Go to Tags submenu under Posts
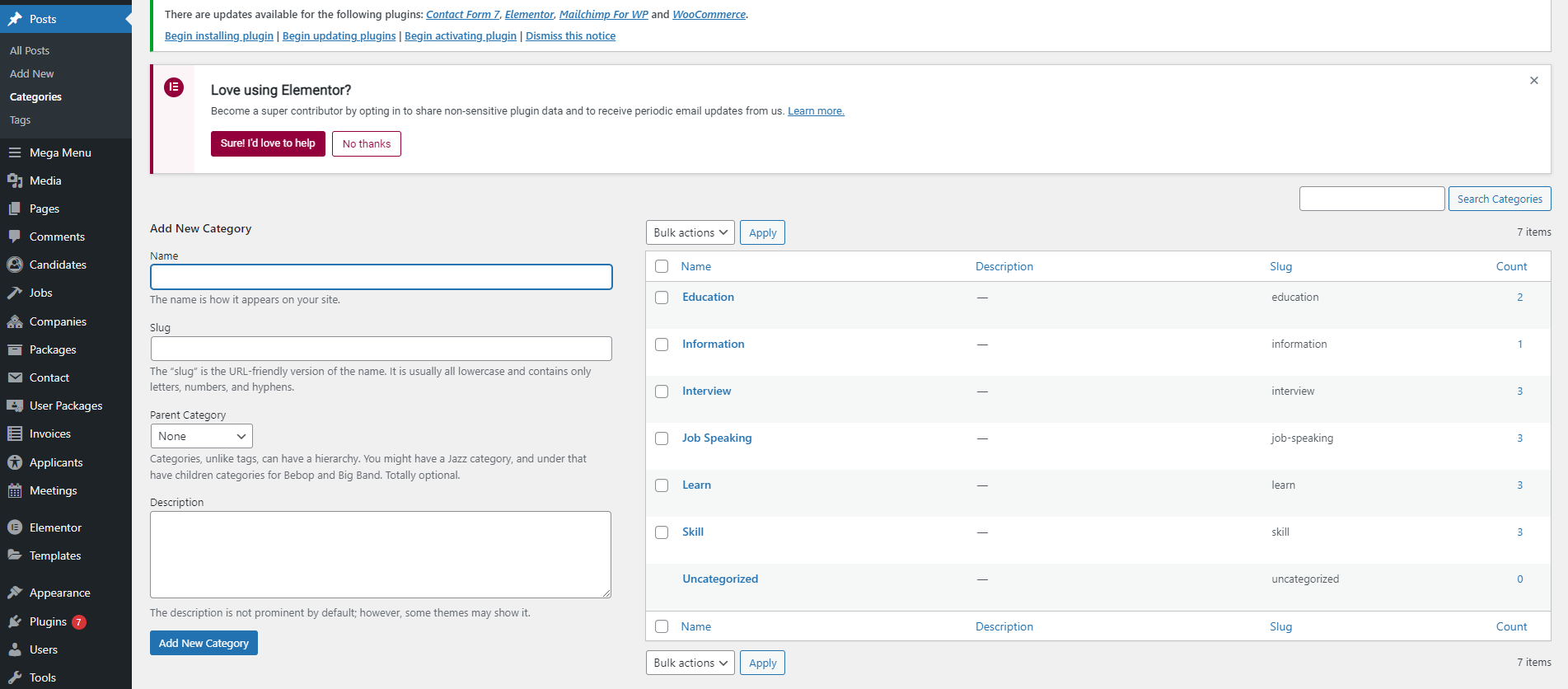 (x=21, y=120)
